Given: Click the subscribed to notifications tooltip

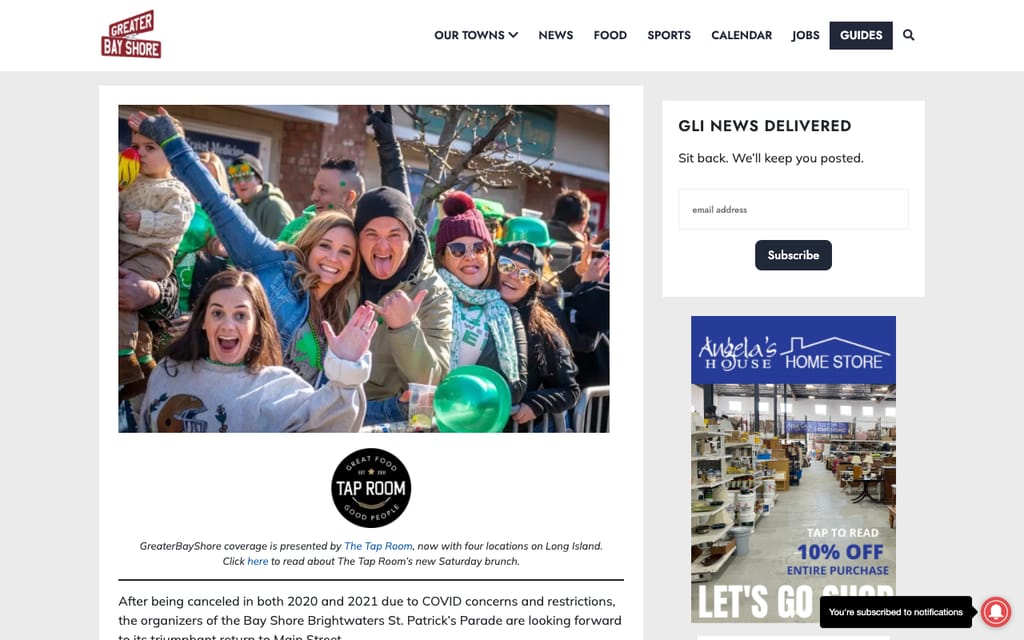Looking at the screenshot, I should [895, 612].
